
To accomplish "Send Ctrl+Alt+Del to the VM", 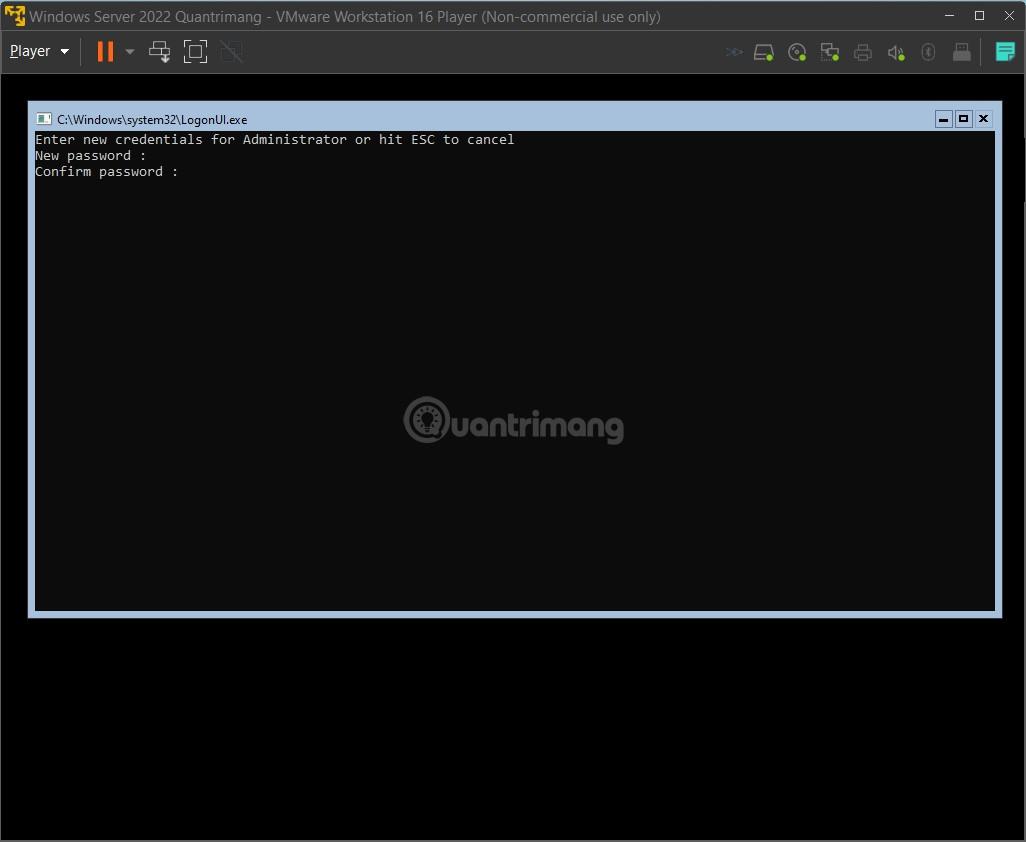I will click(159, 51).
